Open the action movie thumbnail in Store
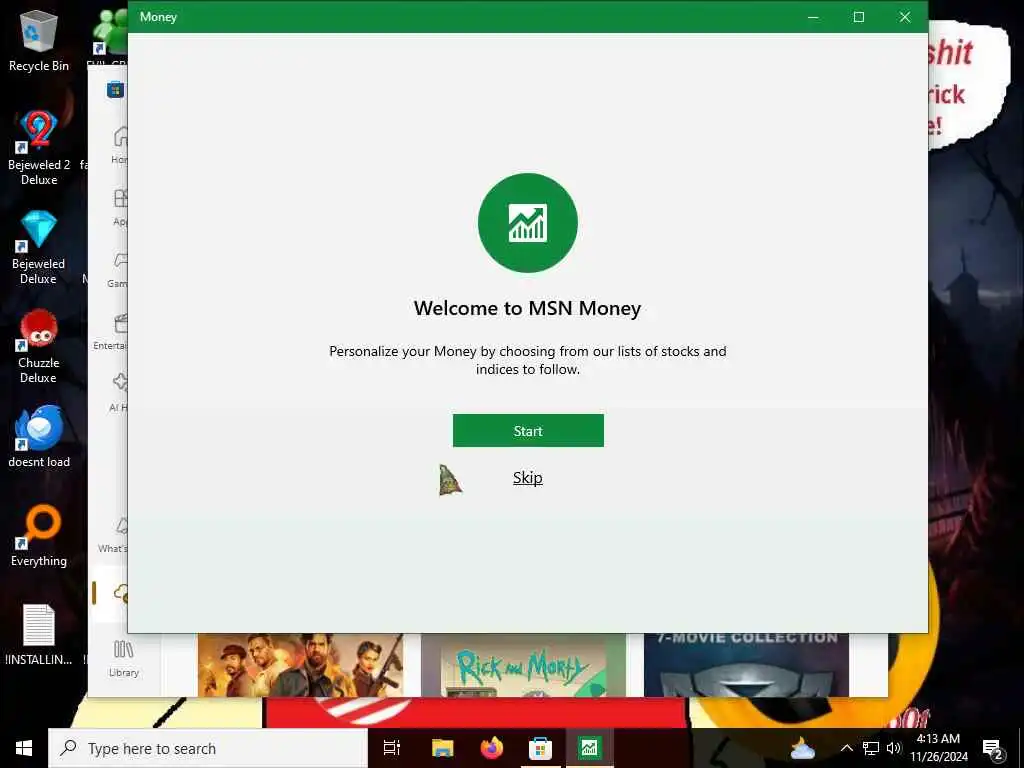This screenshot has width=1024, height=768. [x=300, y=665]
